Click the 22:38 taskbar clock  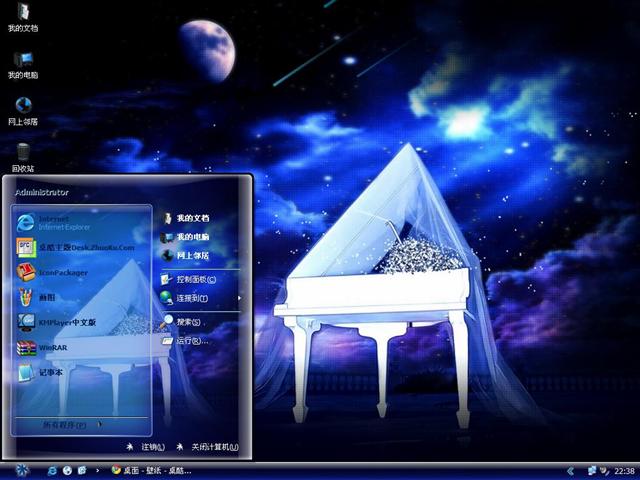(x=624, y=471)
